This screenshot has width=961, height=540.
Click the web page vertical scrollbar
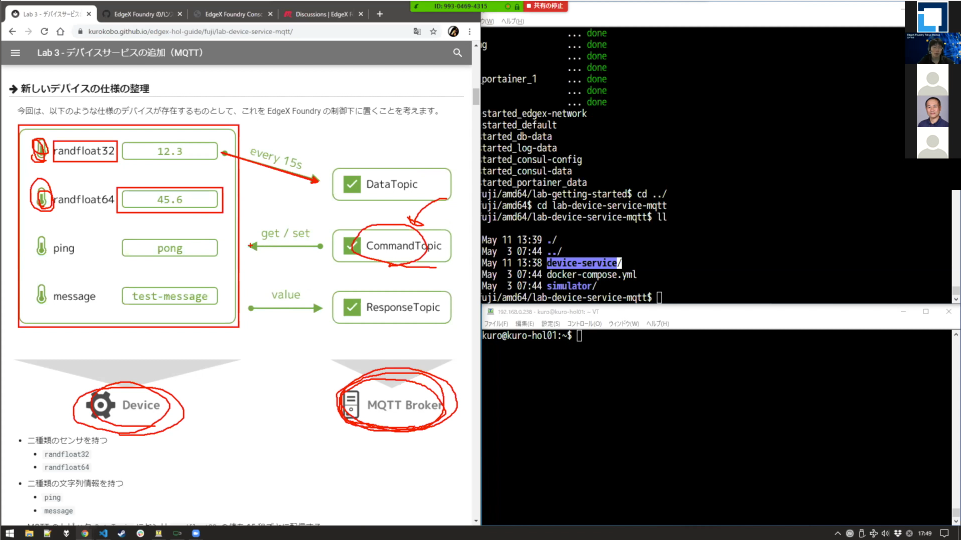475,98
